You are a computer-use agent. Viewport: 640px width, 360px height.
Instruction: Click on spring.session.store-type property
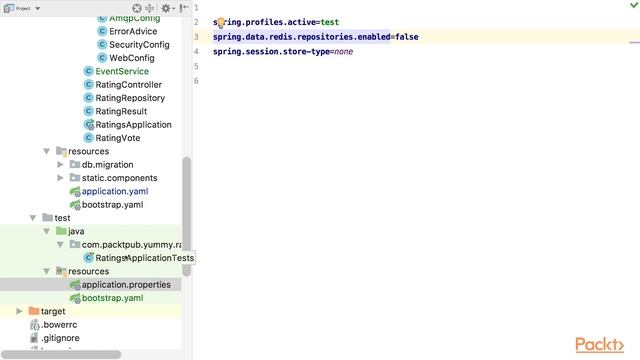(271, 51)
